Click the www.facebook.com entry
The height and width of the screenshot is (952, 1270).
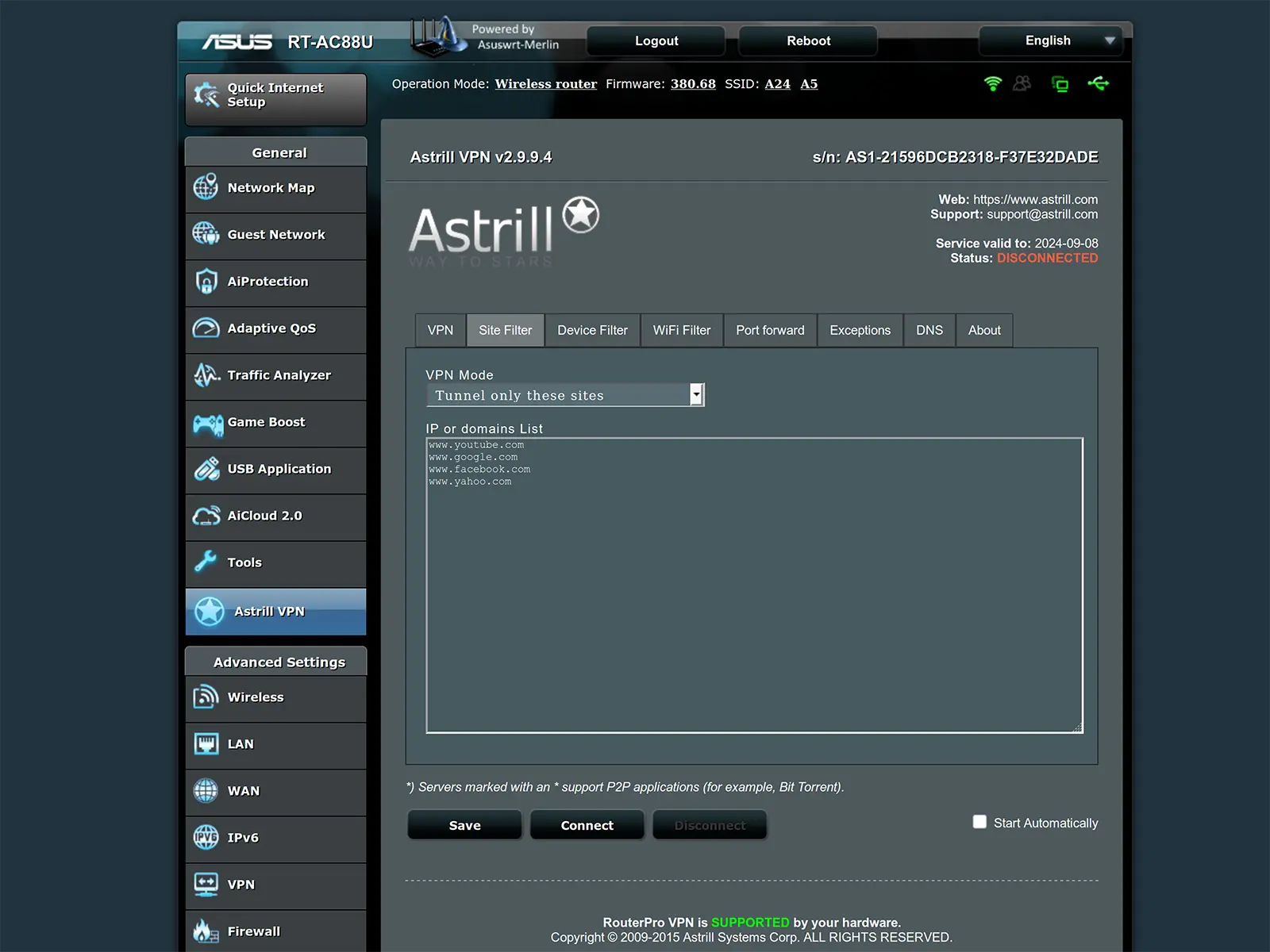click(479, 469)
